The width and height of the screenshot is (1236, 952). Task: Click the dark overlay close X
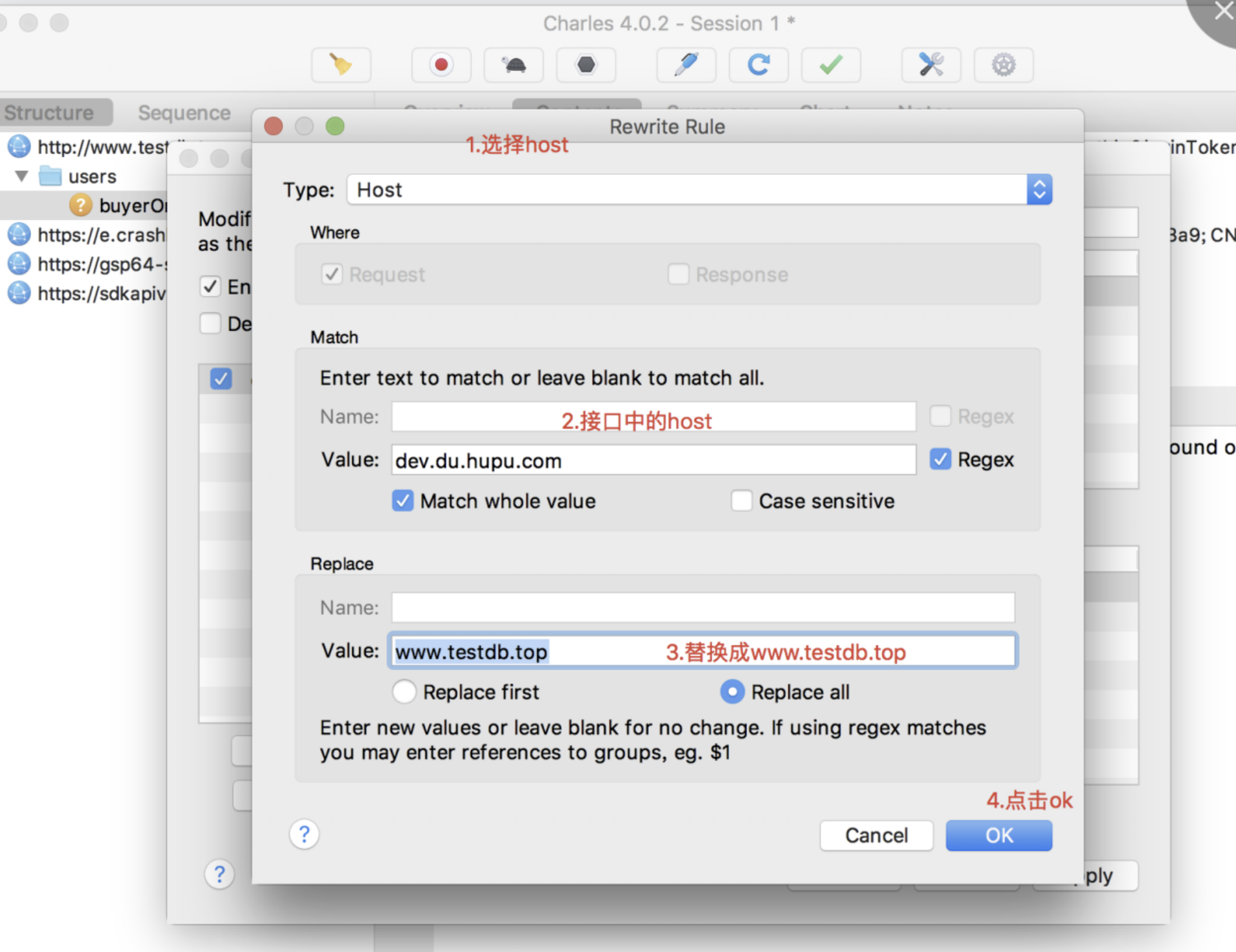1223,11
